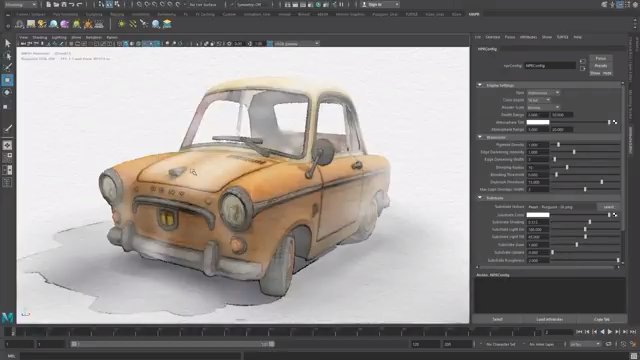640x360 pixels.
Task: Click the Open Scene folder icon
Action: coord(56,4)
